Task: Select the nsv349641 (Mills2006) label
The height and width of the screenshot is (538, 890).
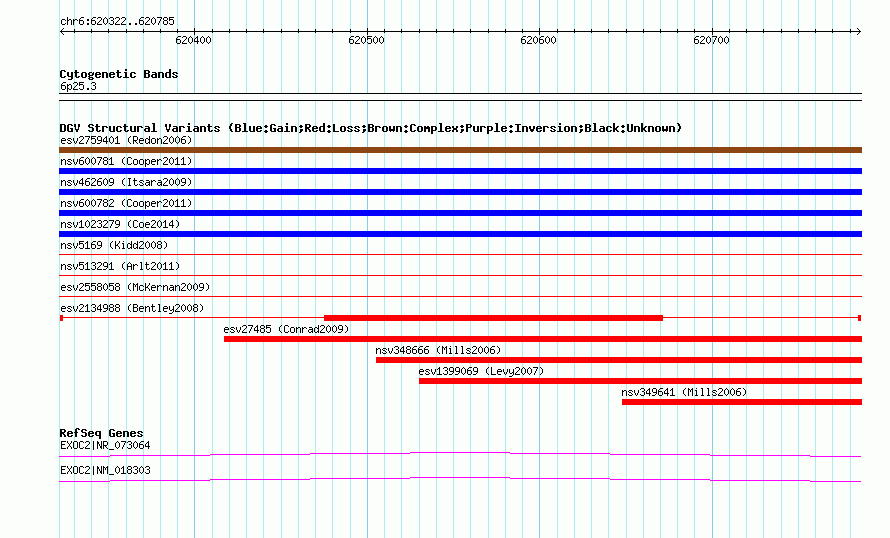Action: tap(684, 392)
